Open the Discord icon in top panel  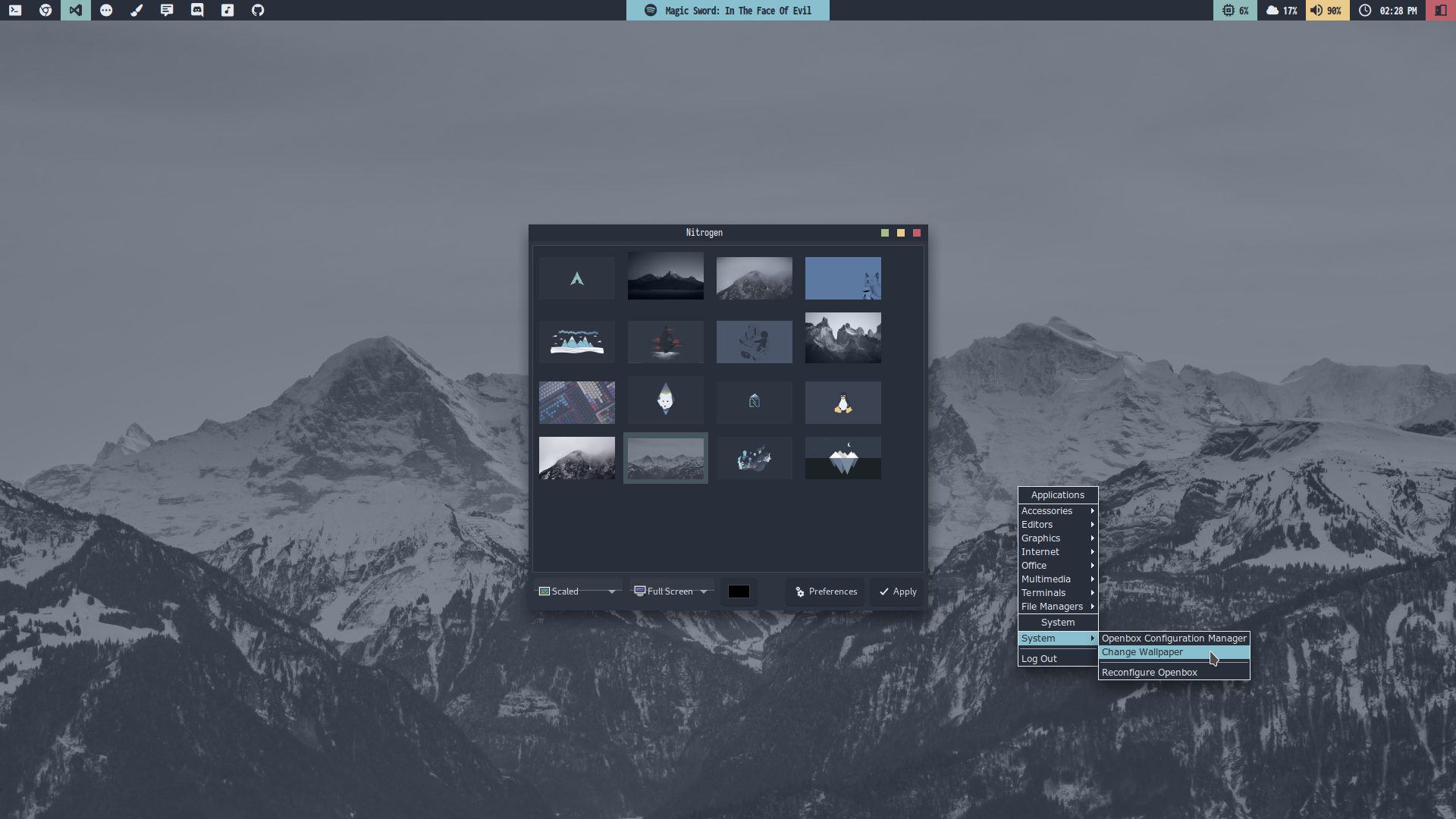[x=197, y=10]
